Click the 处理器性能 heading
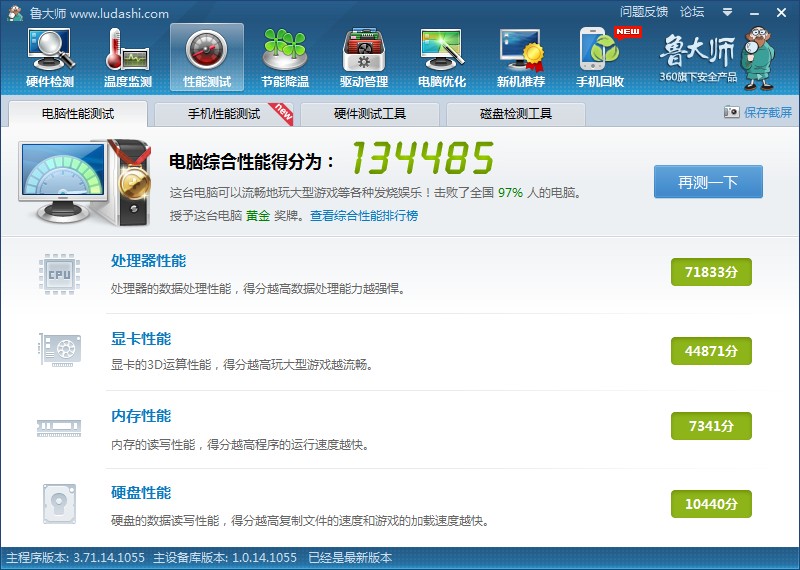 point(148,261)
